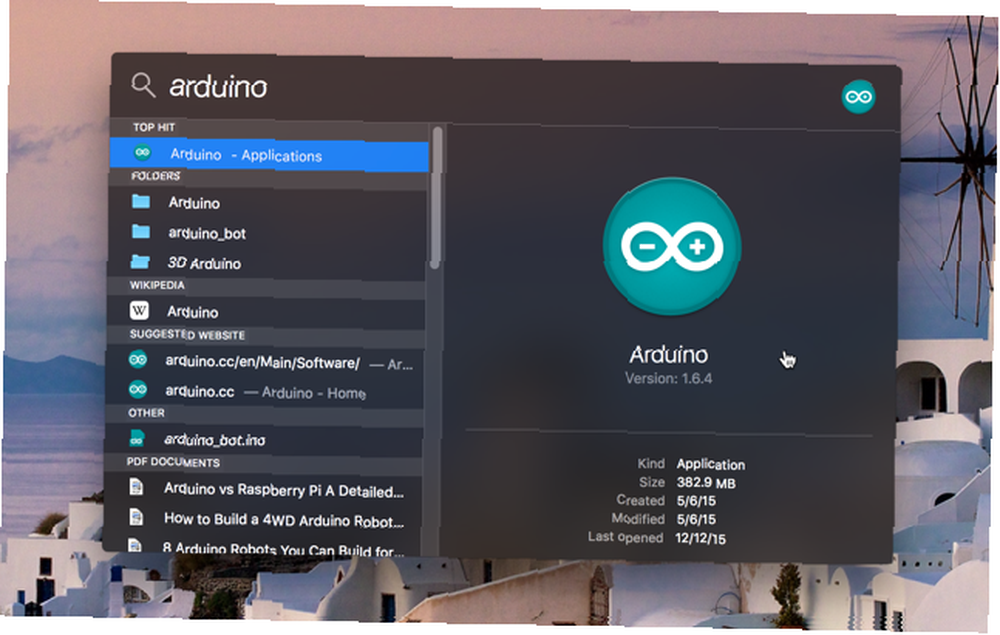Click the Size value 382.9 MB
The image size is (1000, 635).
click(x=706, y=483)
